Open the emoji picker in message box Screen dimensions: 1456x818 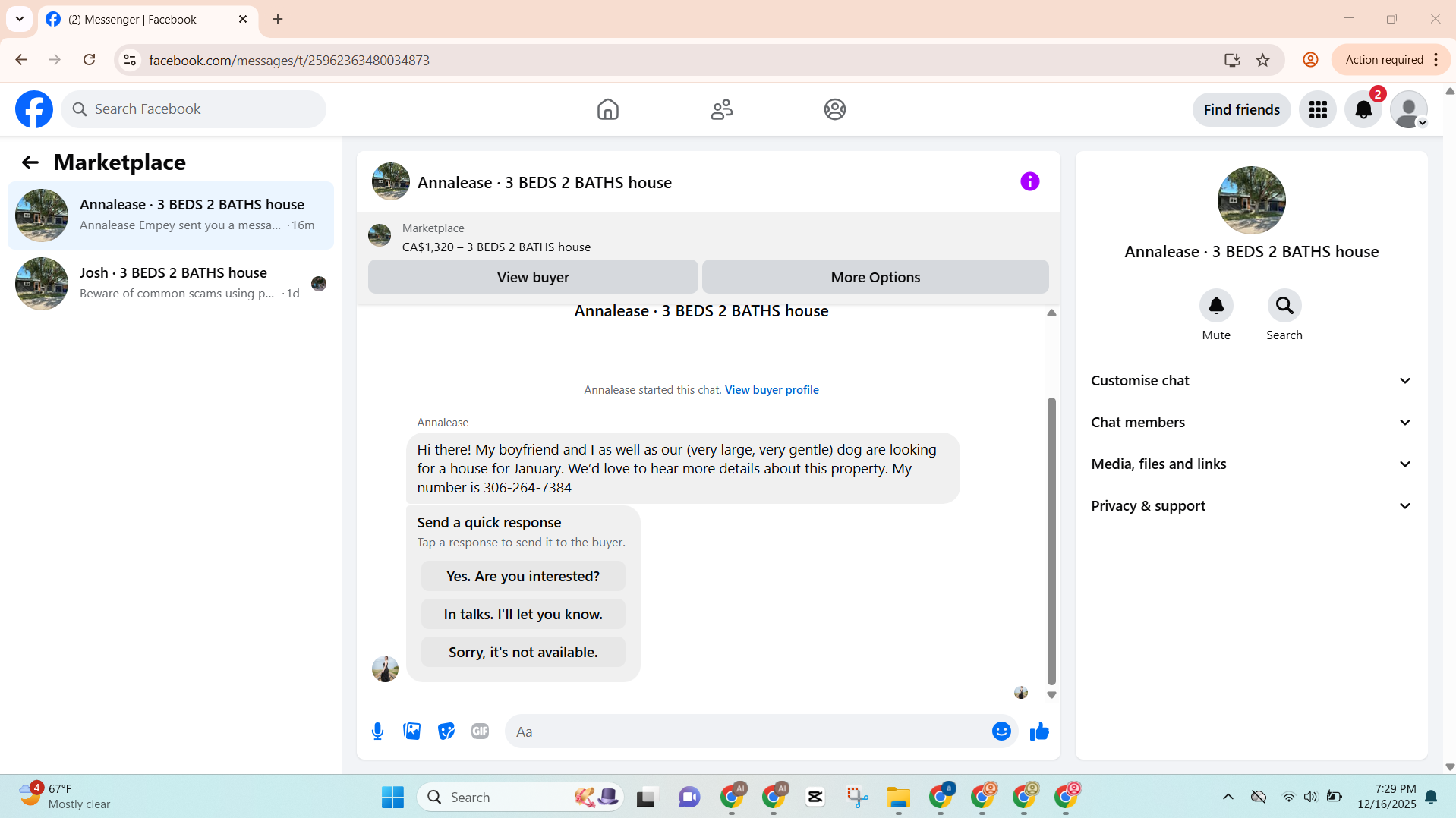pos(1001,731)
